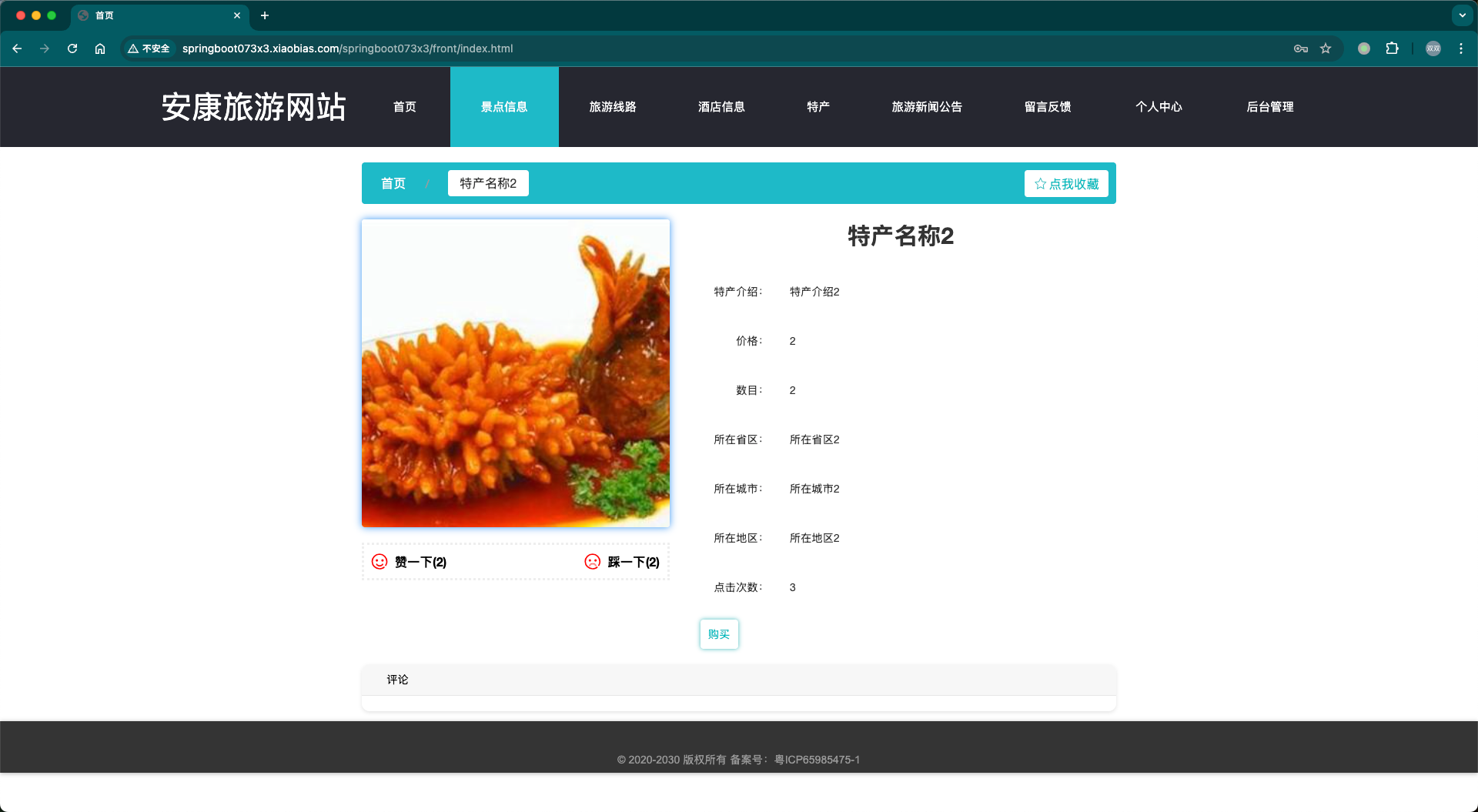The height and width of the screenshot is (812, 1478).
Task: Click the 价格 label
Action: (x=749, y=341)
